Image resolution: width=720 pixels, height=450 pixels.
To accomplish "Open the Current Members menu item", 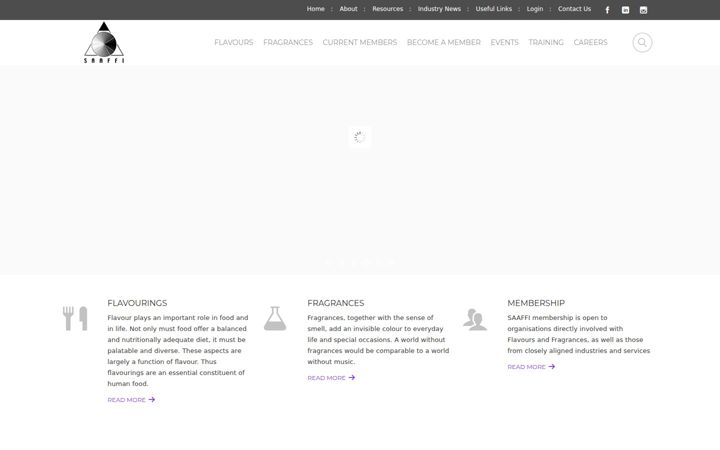I will [360, 42].
